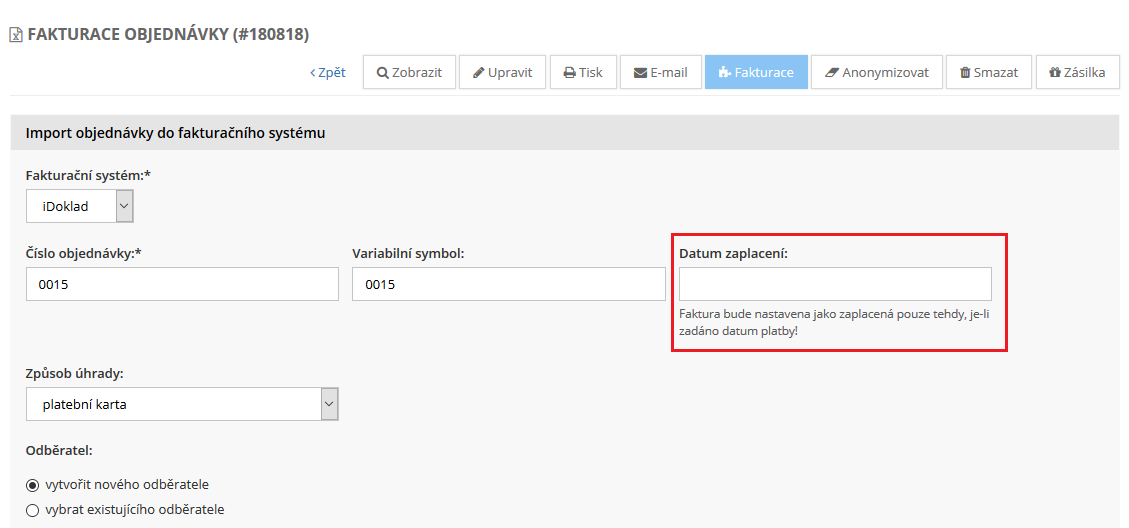Click the trash icon on Smazat
This screenshot has height=528, width=1129.
coord(965,73)
